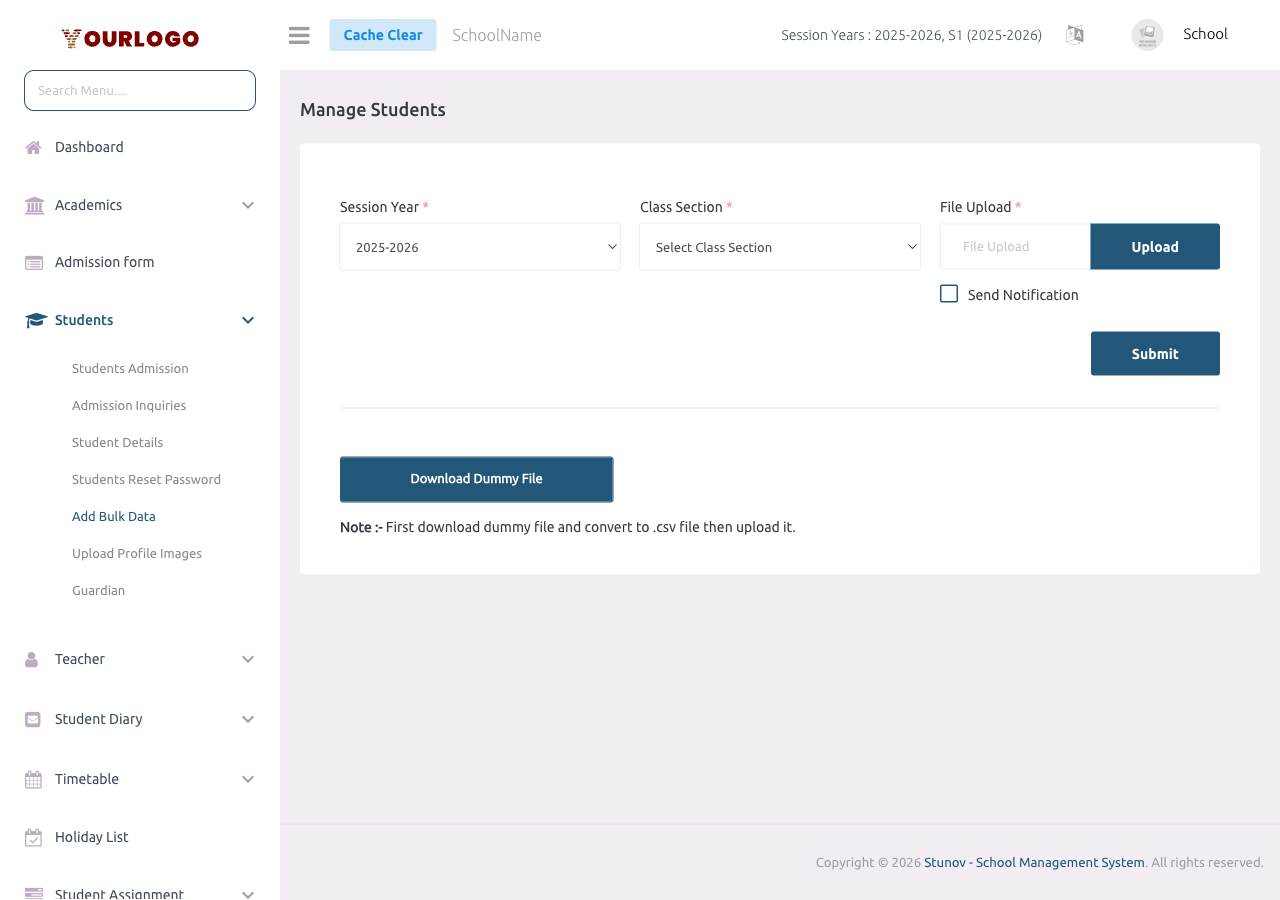Screen dimensions: 1280x900
Task: Click the Download Dummy File button
Action: tap(476, 479)
